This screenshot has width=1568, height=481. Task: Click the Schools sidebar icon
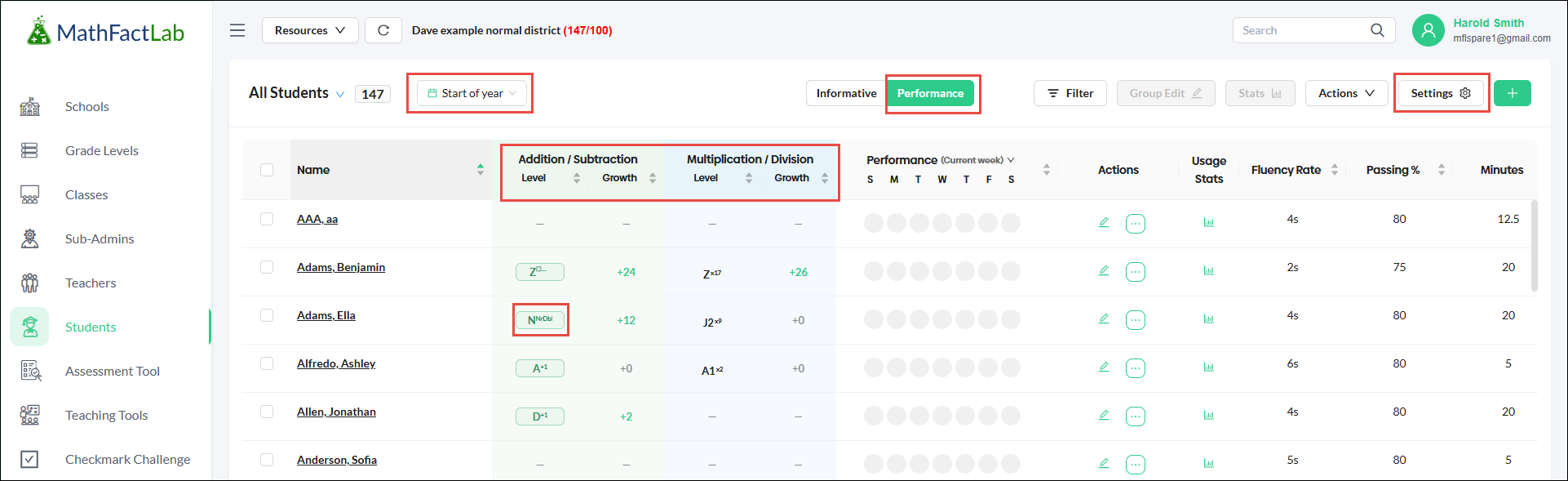tap(30, 106)
